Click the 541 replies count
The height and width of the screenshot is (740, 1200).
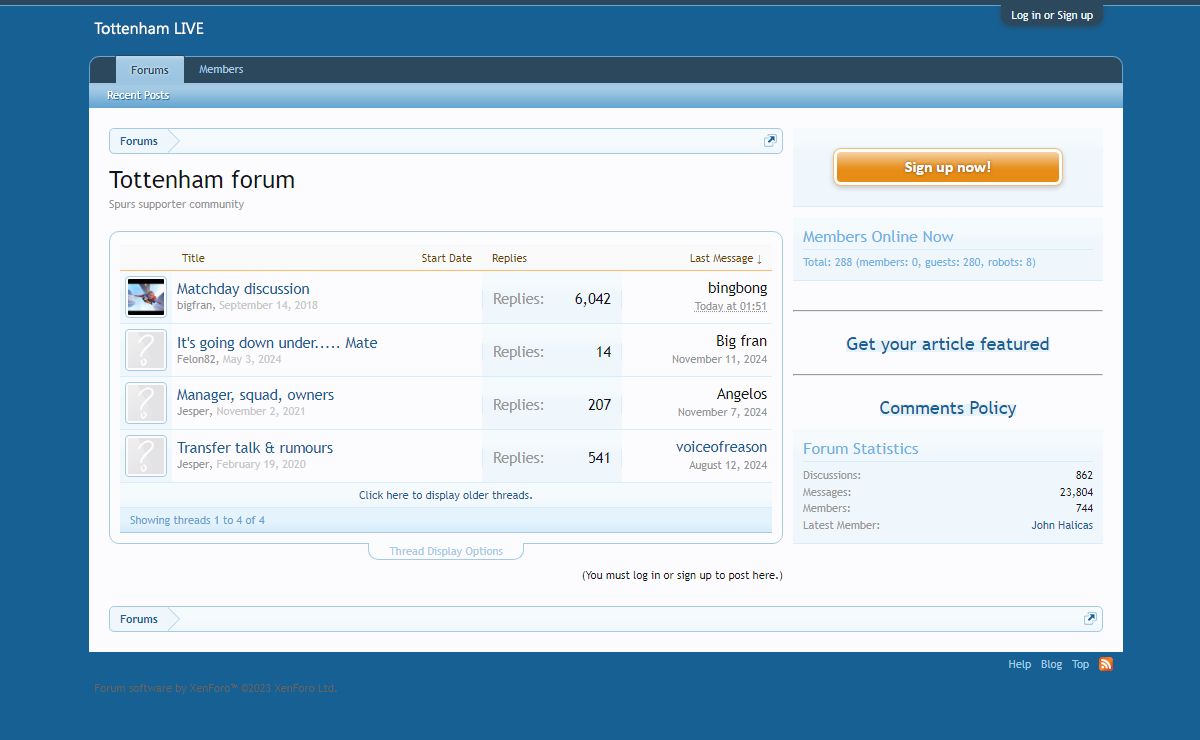[x=599, y=458]
